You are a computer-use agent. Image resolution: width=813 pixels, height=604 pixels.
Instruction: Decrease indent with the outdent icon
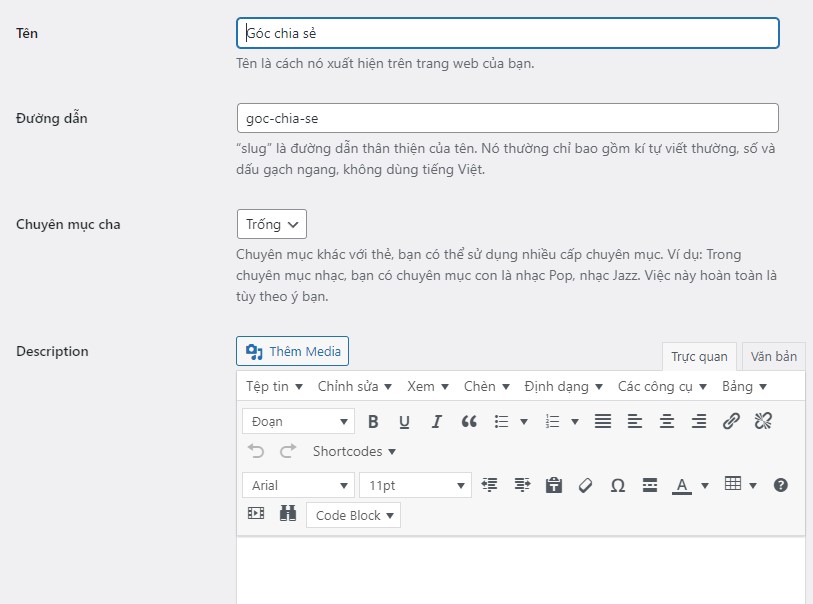pyautogui.click(x=489, y=485)
